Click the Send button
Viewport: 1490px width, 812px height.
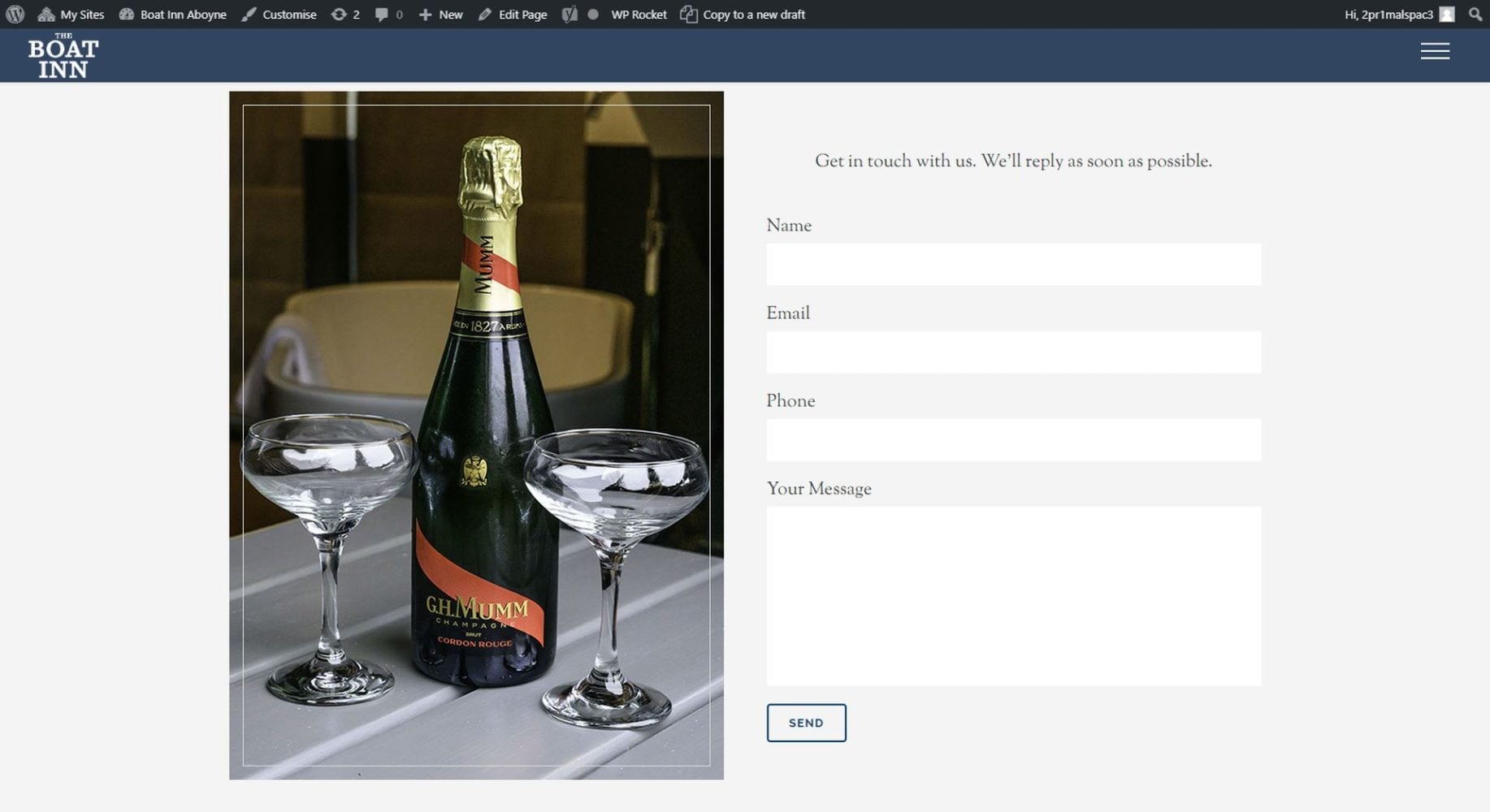806,723
